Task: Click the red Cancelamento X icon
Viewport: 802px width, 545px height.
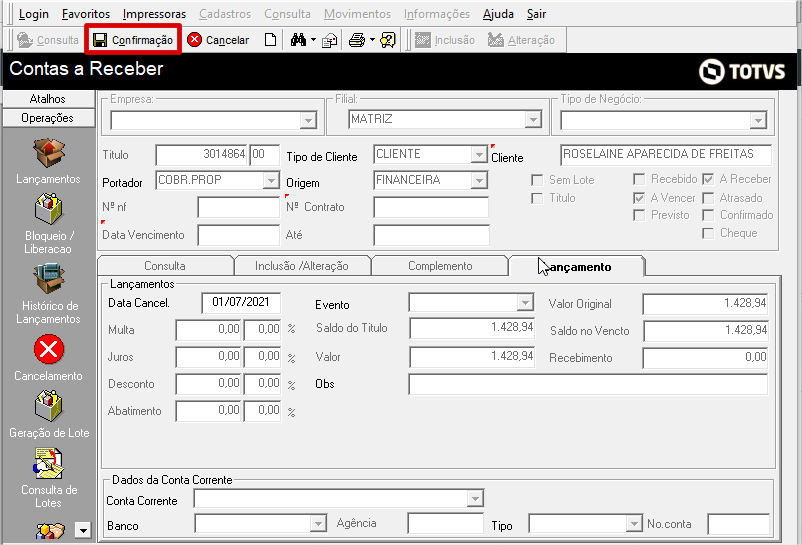Action: click(x=49, y=350)
